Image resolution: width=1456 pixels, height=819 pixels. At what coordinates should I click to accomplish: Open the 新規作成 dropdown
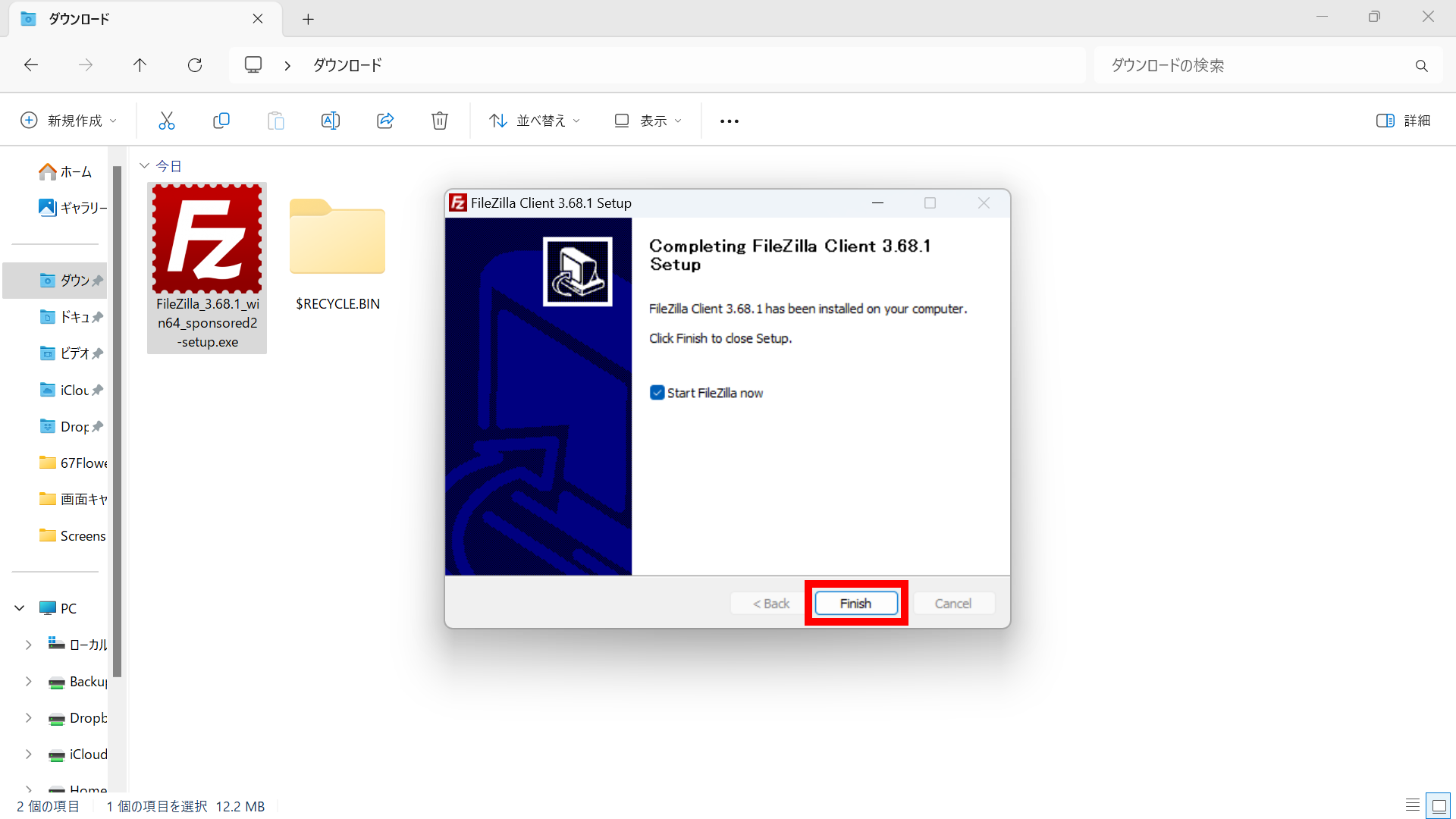point(68,121)
